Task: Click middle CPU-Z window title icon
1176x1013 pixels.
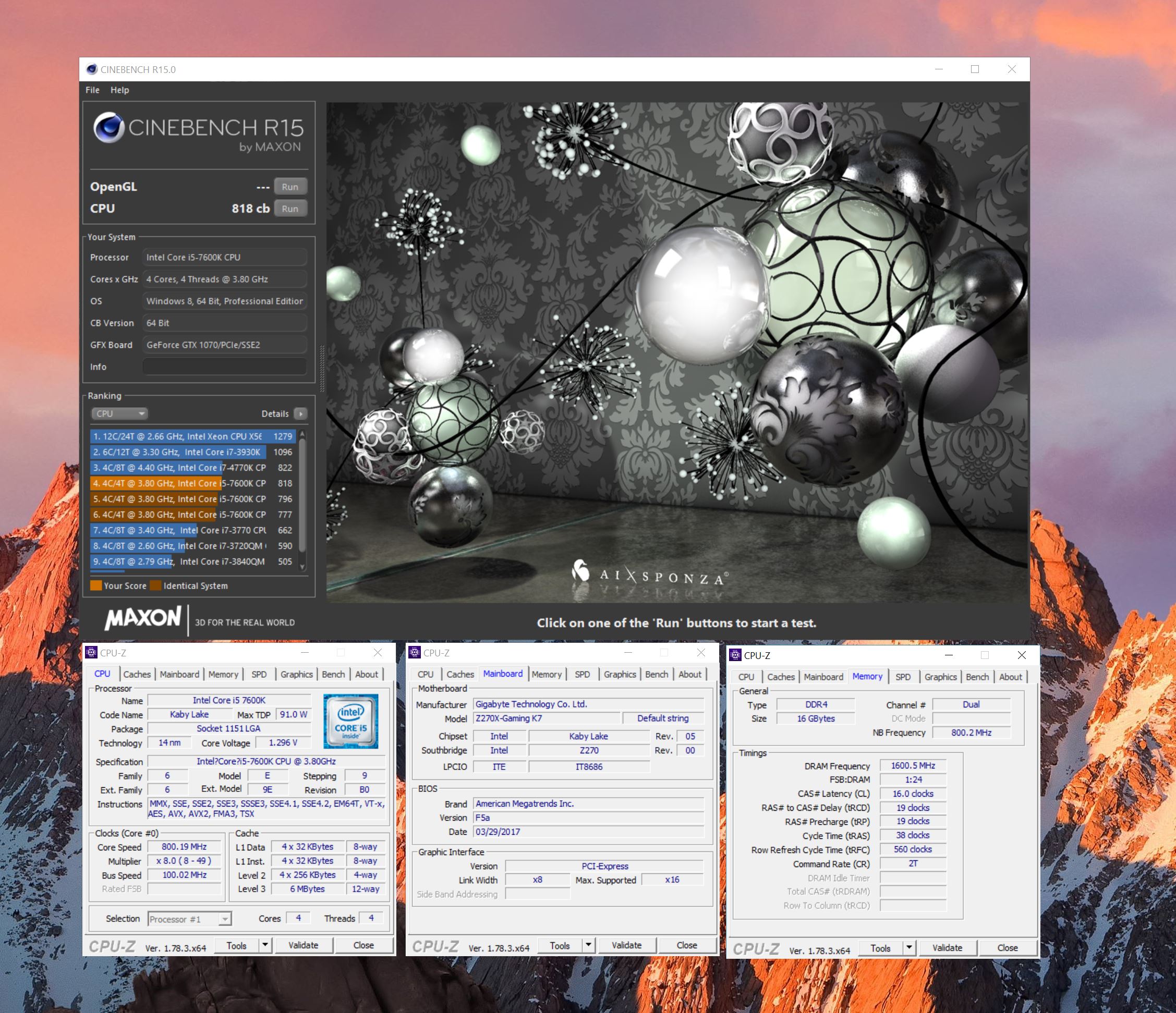Action: click(x=415, y=653)
